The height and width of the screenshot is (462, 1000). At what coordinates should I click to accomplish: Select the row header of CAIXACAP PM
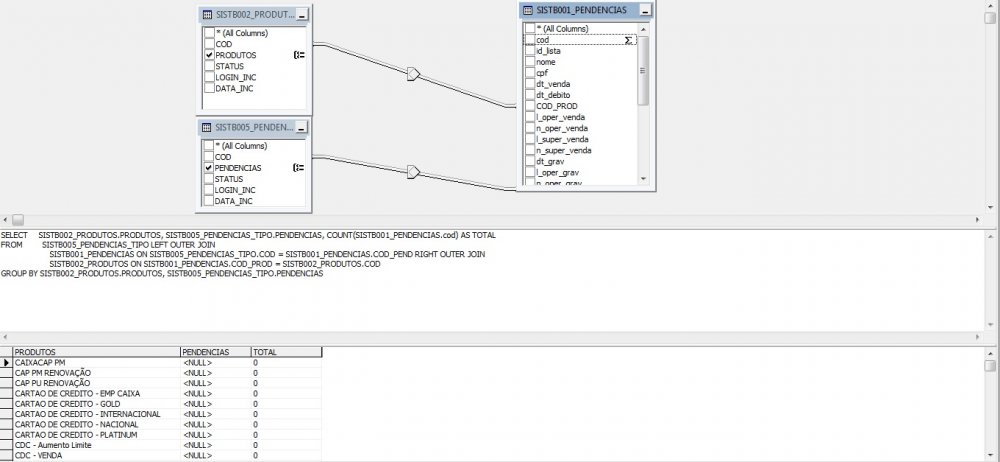tap(6, 362)
